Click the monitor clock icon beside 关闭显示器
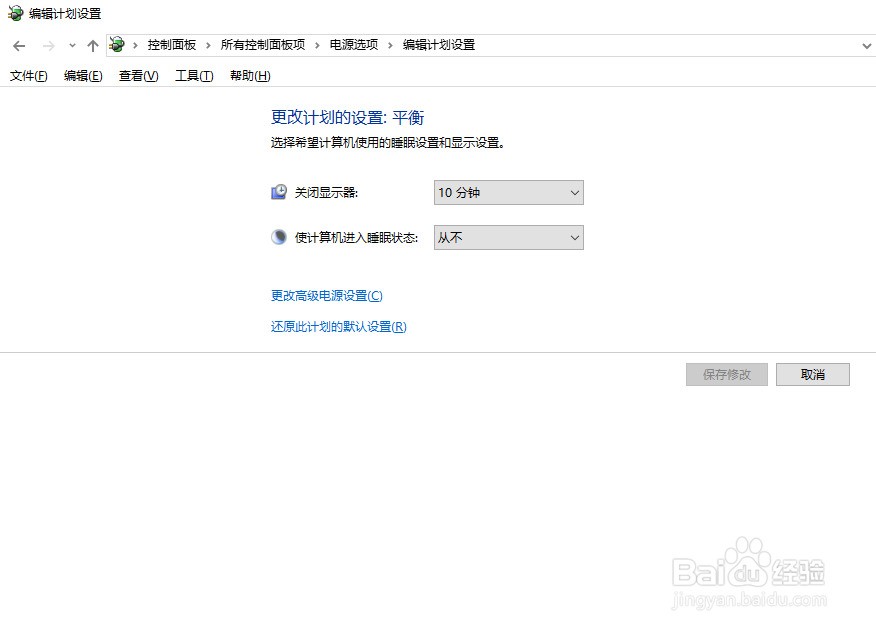The height and width of the screenshot is (630, 876). 279,192
